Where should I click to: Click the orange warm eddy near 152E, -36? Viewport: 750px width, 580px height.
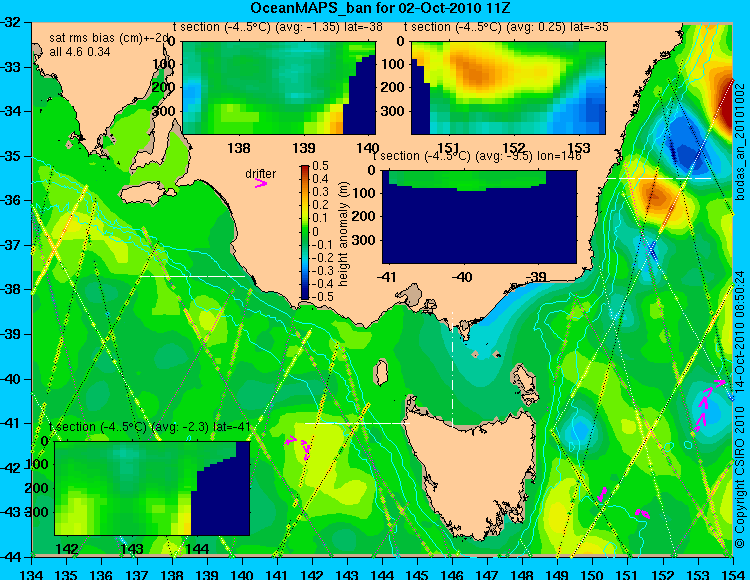tap(659, 196)
